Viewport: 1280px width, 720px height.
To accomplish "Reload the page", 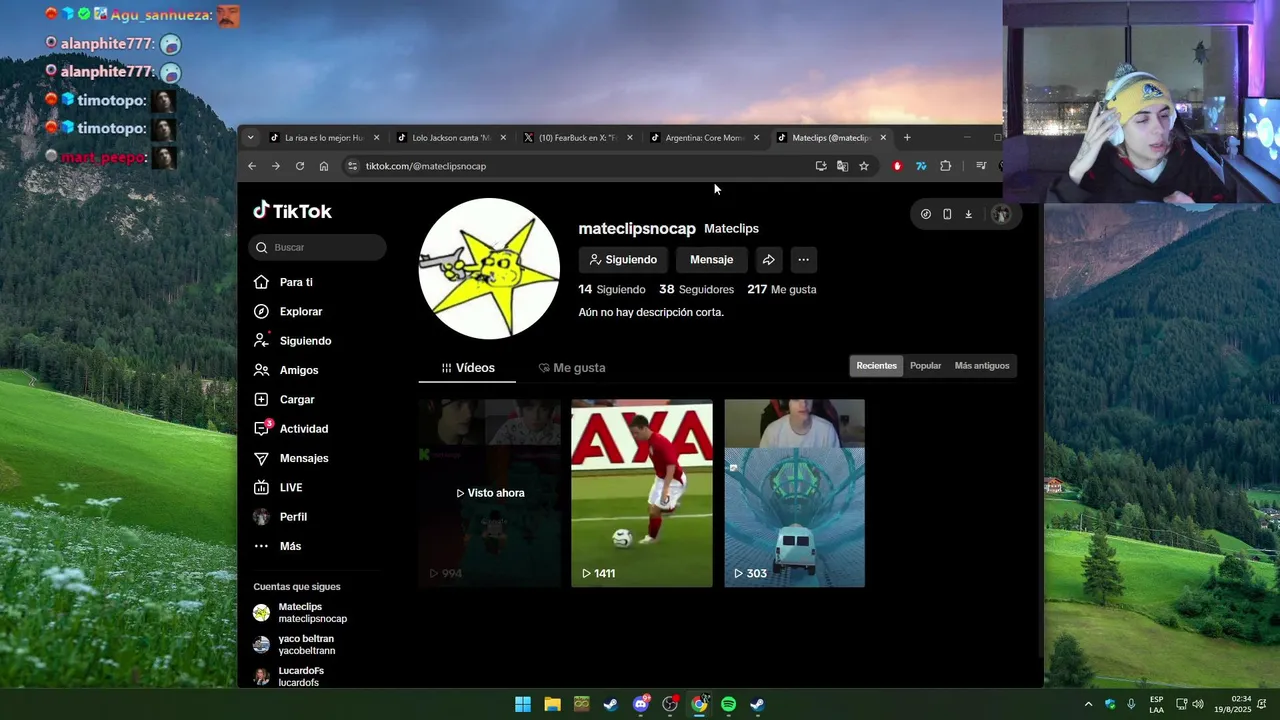I will (300, 166).
